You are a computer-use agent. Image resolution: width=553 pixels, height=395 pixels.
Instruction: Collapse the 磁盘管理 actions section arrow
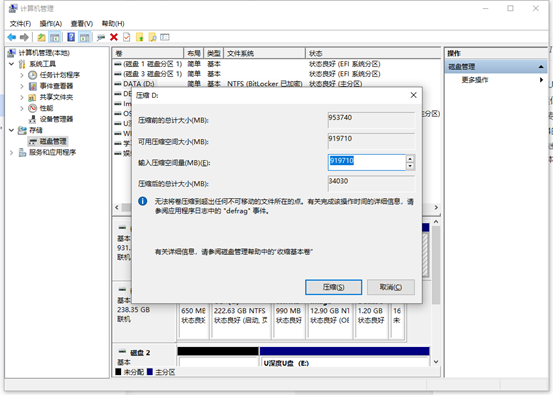point(541,67)
